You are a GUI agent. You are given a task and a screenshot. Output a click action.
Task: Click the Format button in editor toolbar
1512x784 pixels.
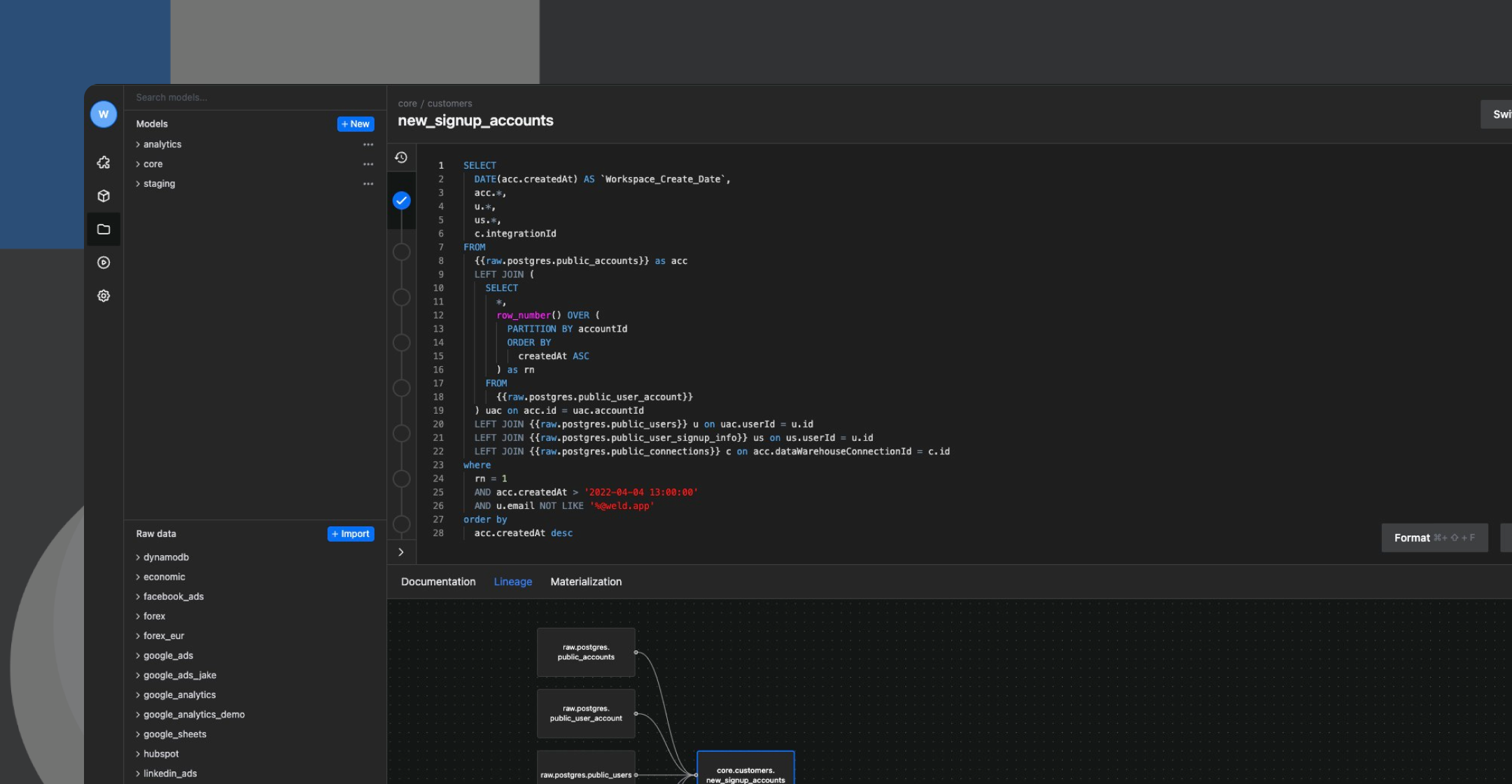tap(1435, 538)
